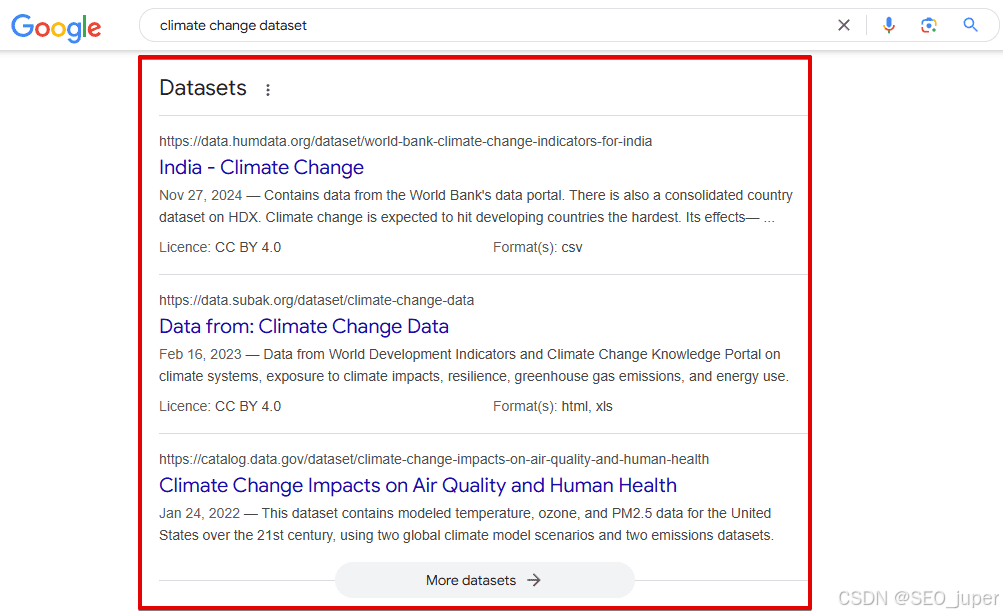Click the data.subak.org dataset URL text
1003x616 pixels.
317,300
